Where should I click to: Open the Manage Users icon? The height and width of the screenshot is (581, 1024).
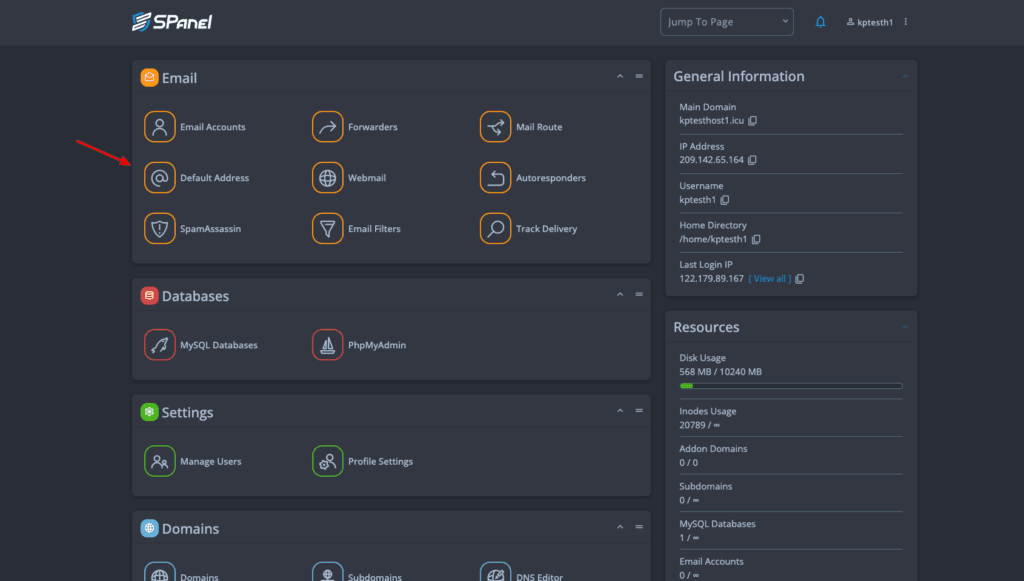pyautogui.click(x=159, y=461)
